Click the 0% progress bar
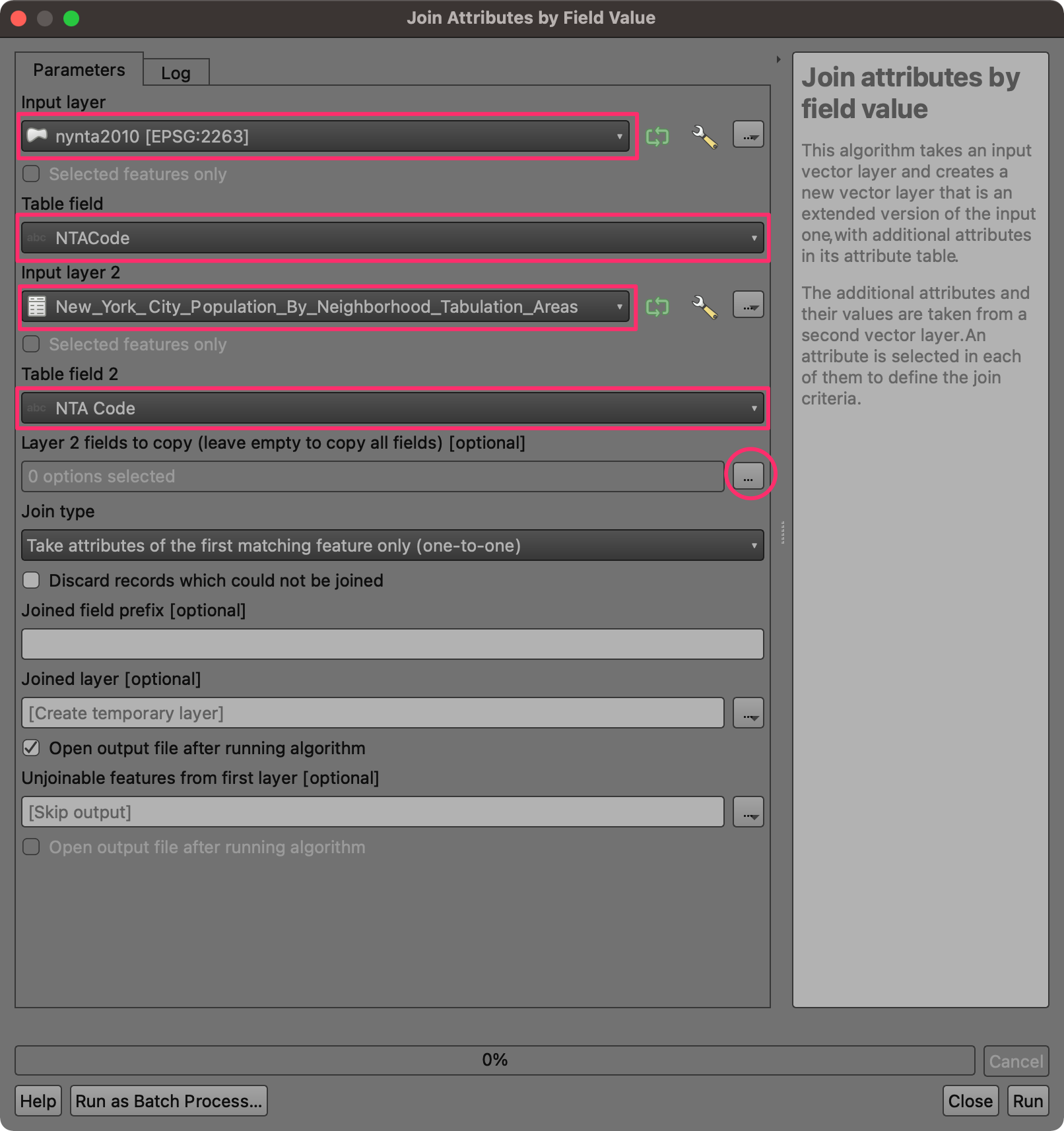The image size is (1064, 1131). 495,1060
